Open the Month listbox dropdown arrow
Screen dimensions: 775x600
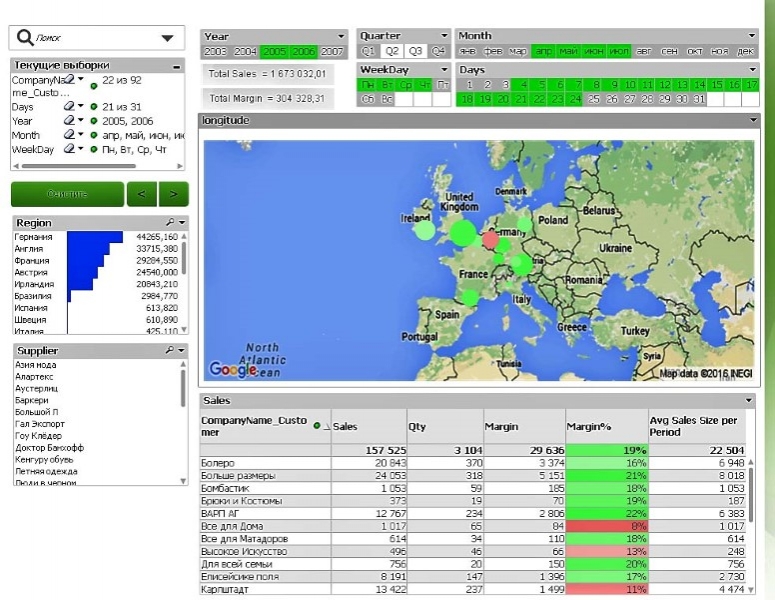(752, 36)
